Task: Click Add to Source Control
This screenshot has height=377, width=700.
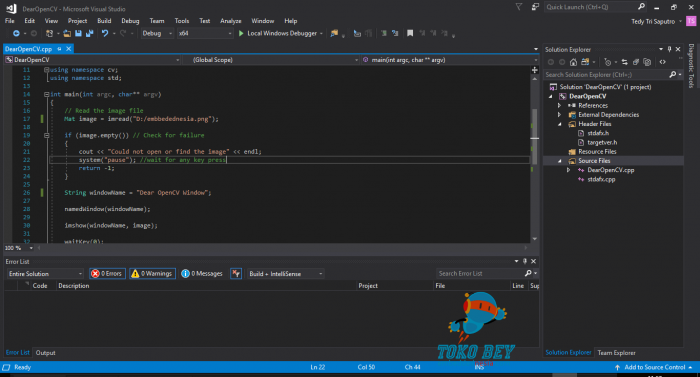Action: point(654,367)
